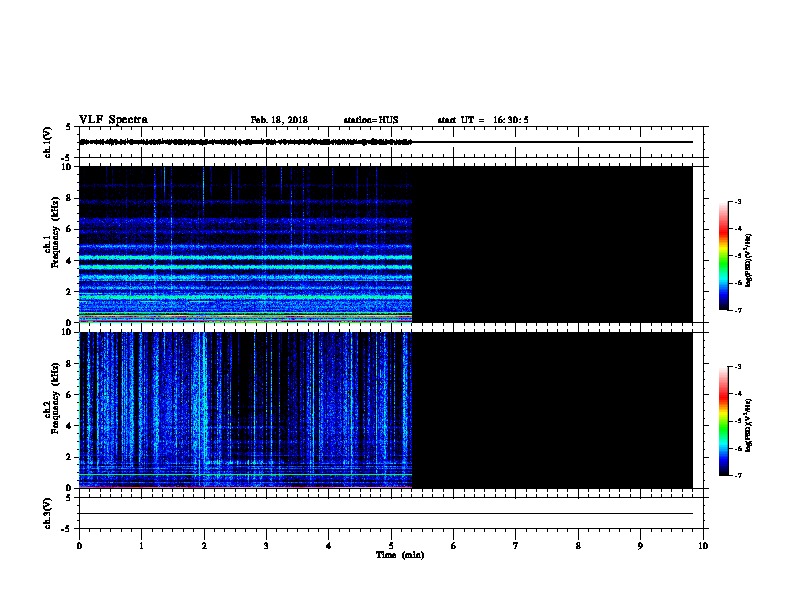Screen dimensions: 792x612
Task: Click the upper color scale bar beside ch.1
Action: 723,256
